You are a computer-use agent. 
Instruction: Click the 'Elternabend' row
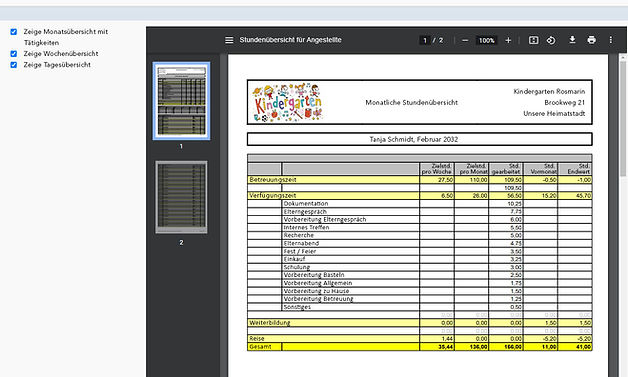[420, 243]
